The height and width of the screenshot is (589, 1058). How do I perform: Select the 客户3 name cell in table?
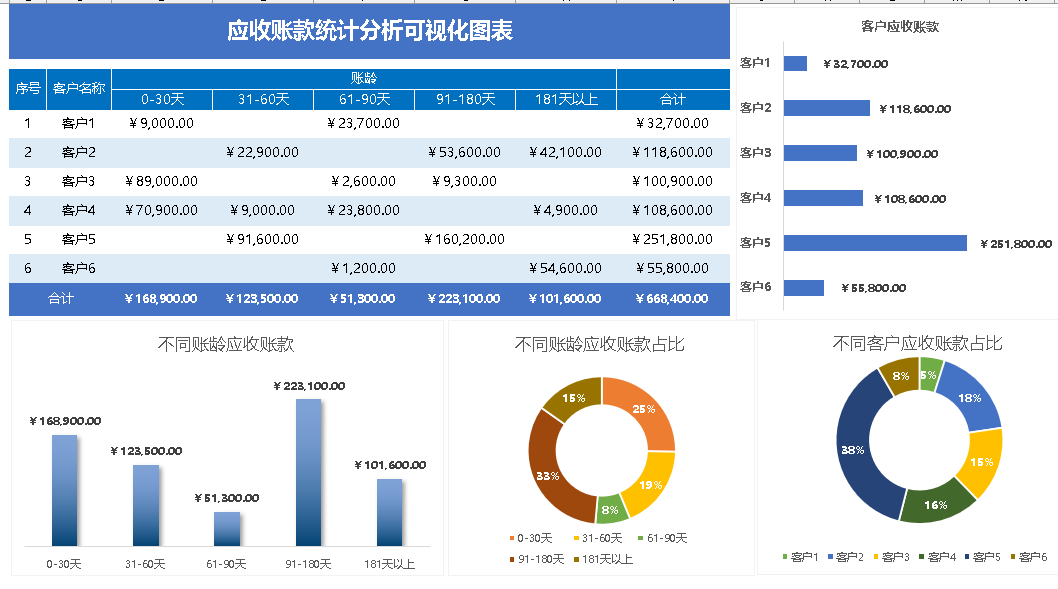[x=79, y=181]
